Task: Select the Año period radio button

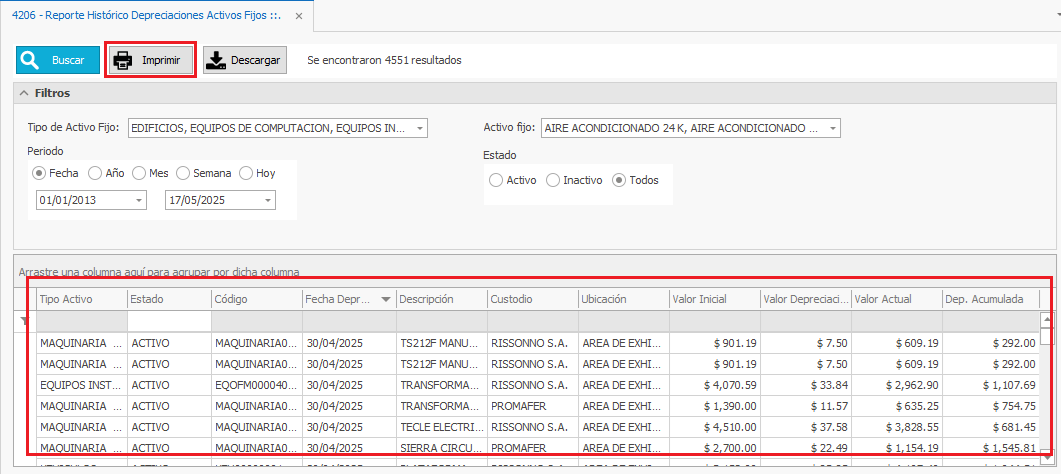Action: click(x=95, y=173)
